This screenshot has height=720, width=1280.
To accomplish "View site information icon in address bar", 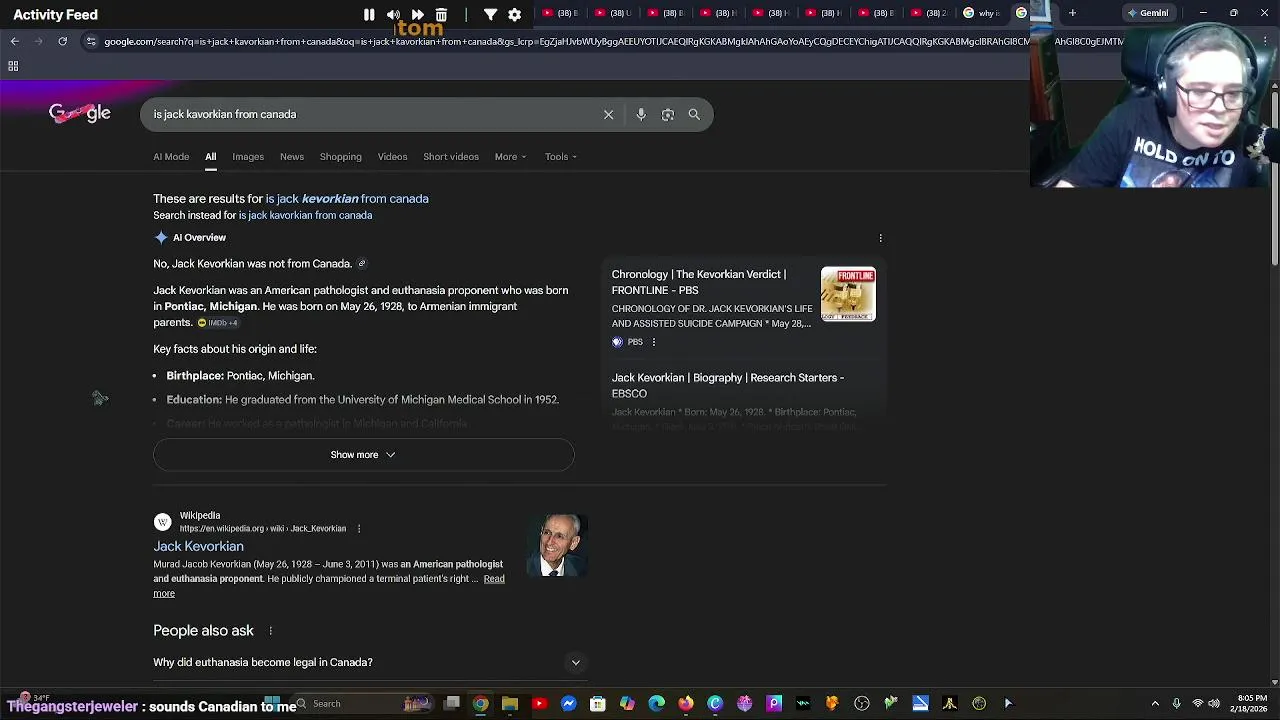I will (91, 41).
